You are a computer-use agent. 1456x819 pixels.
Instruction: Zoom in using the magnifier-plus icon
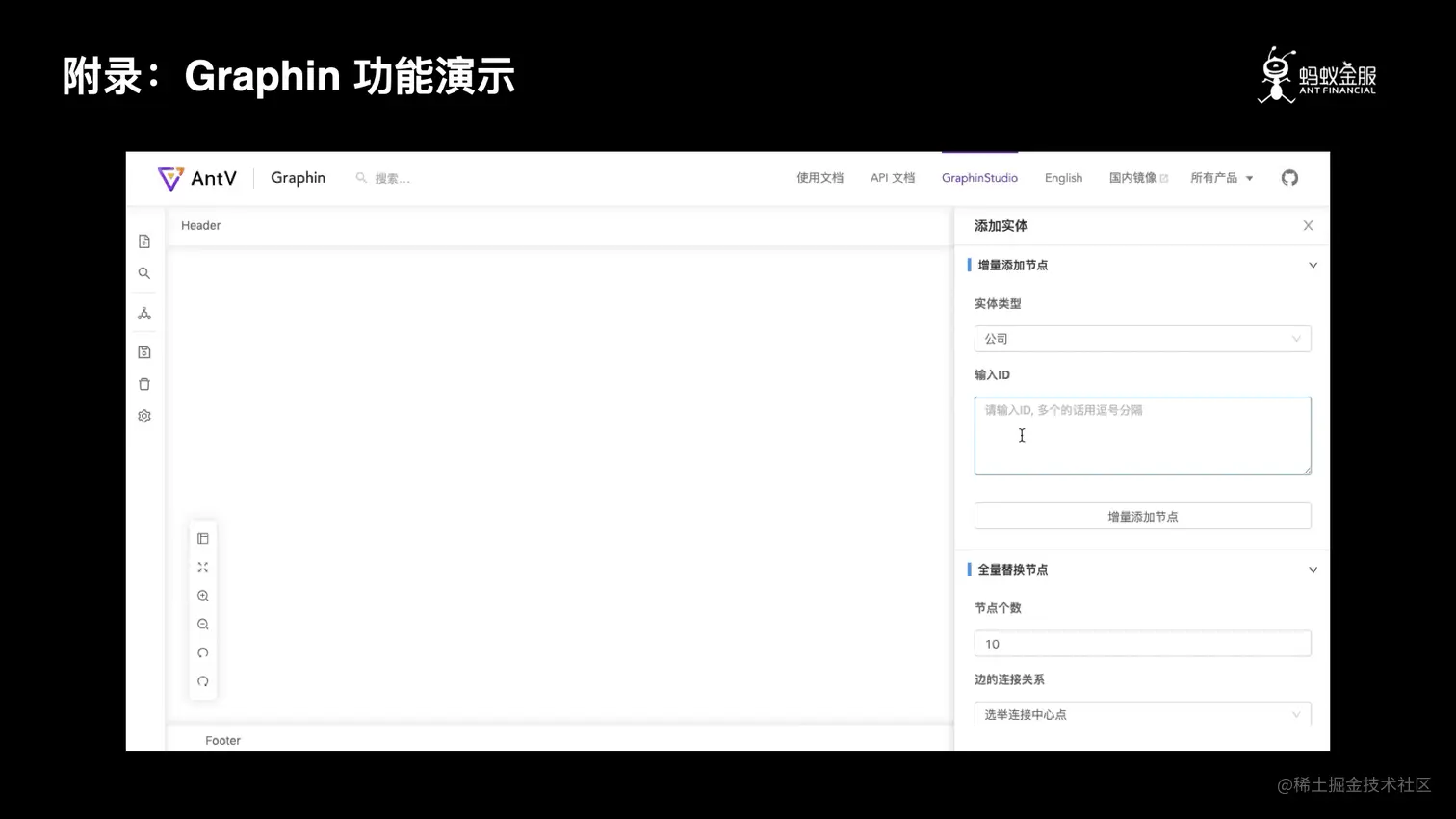[202, 595]
